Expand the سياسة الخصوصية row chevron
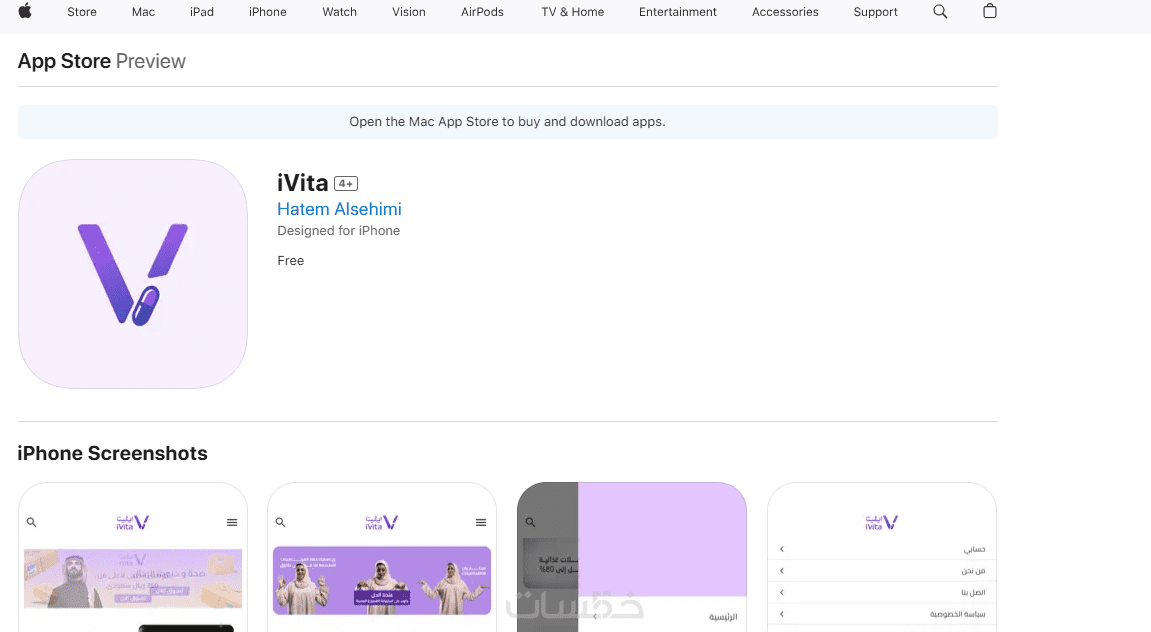The width and height of the screenshot is (1151, 632). click(782, 614)
